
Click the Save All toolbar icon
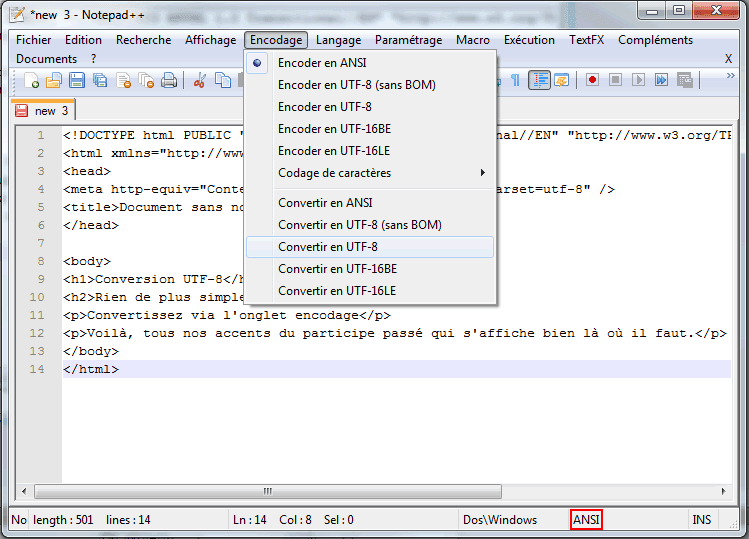click(100, 80)
